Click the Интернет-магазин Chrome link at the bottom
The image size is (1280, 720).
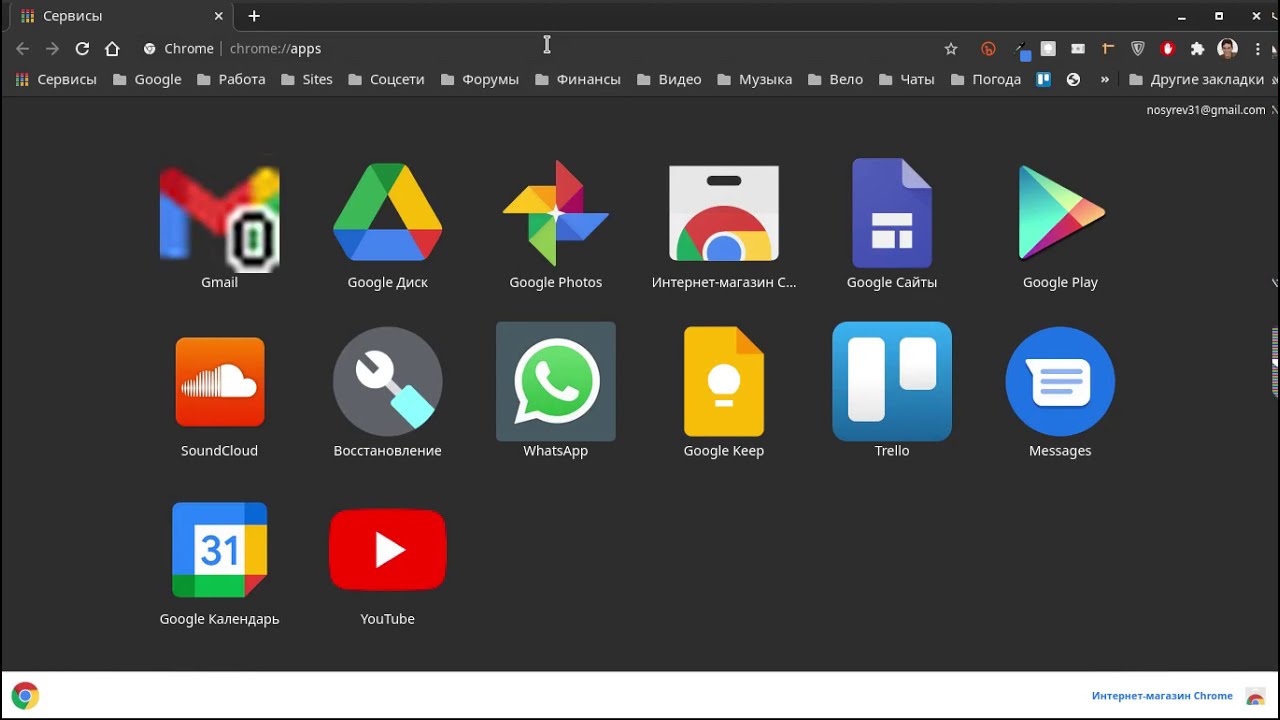pyautogui.click(x=1162, y=696)
